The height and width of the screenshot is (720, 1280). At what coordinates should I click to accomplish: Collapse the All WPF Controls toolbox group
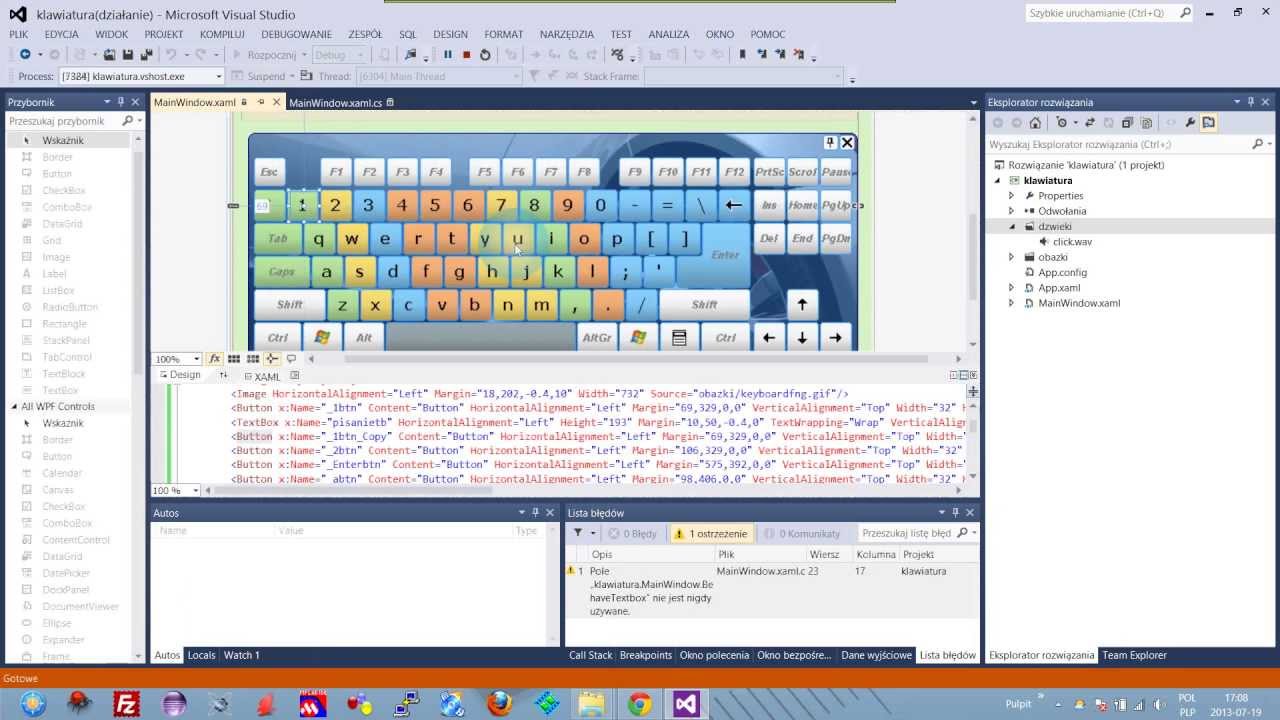pos(14,407)
